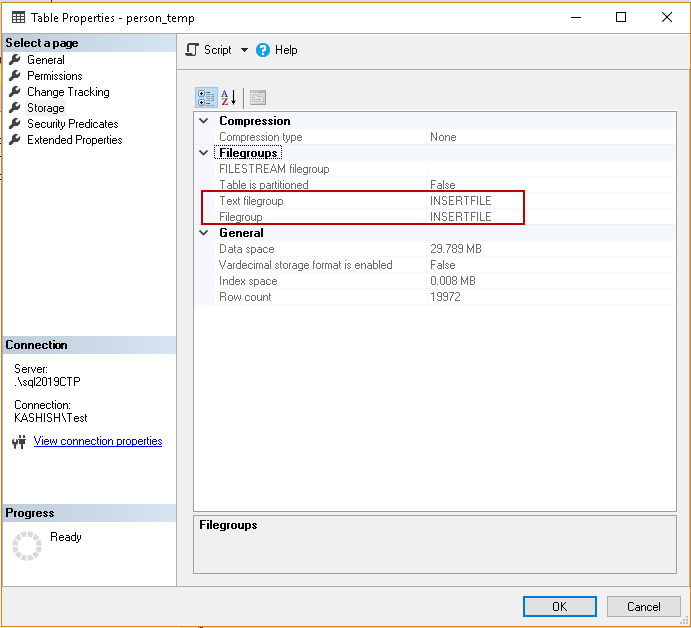Viewport: 691px width, 628px height.
Task: Click the table icon in the title bar
Action: point(19,17)
